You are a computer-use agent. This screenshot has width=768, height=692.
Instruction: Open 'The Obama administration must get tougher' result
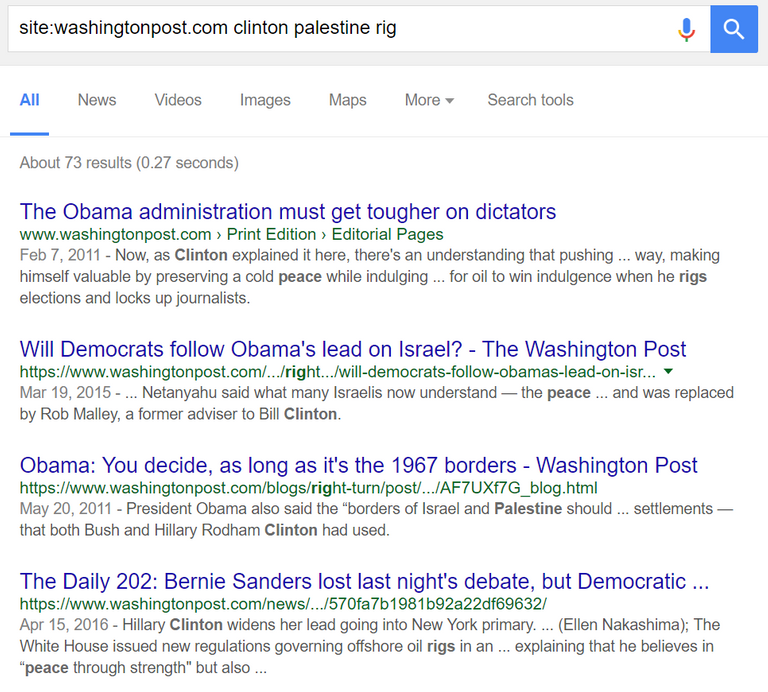coord(288,212)
